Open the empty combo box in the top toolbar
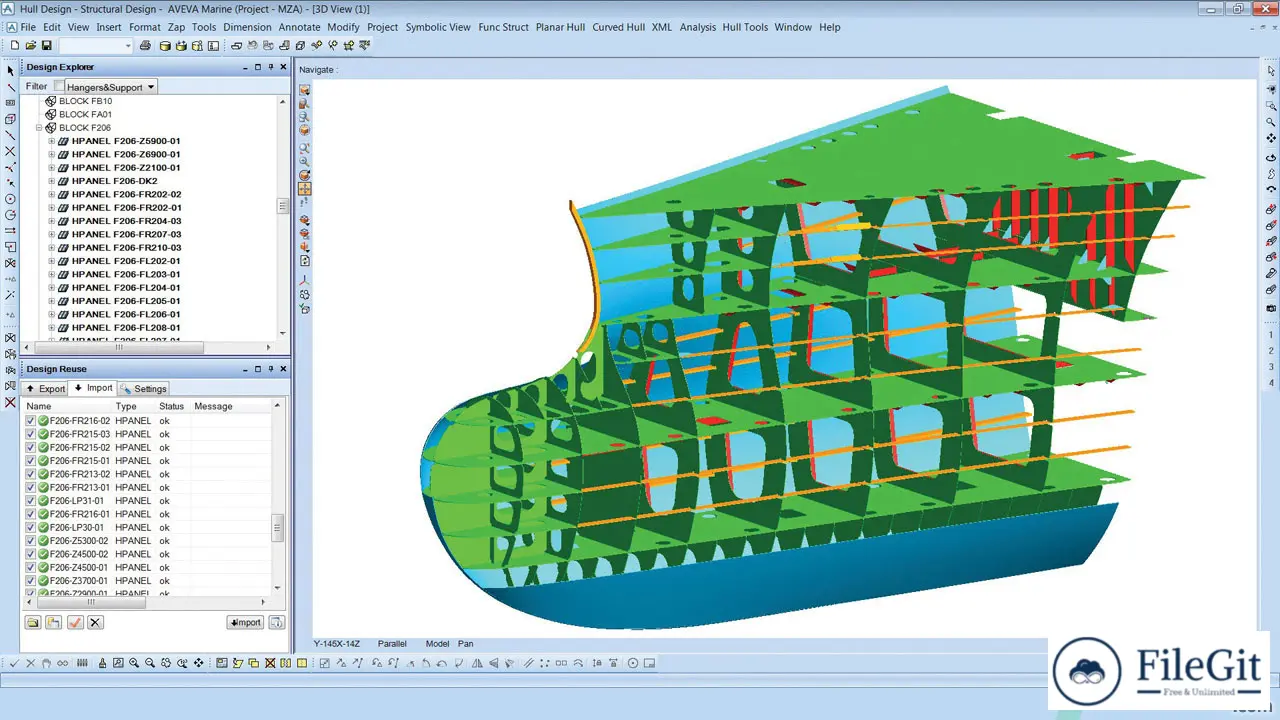Screen dimensions: 1280x720 (96, 46)
